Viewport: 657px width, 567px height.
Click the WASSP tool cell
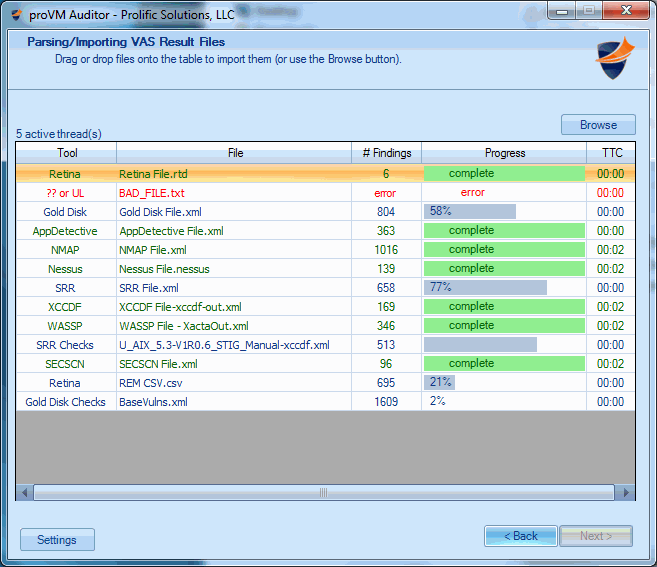click(x=66, y=326)
